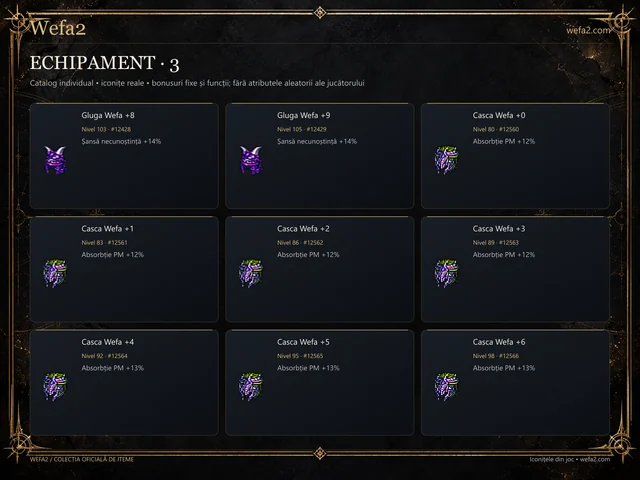
Task: Select the Casca Wefa +5 helmet icon
Action: point(251,386)
